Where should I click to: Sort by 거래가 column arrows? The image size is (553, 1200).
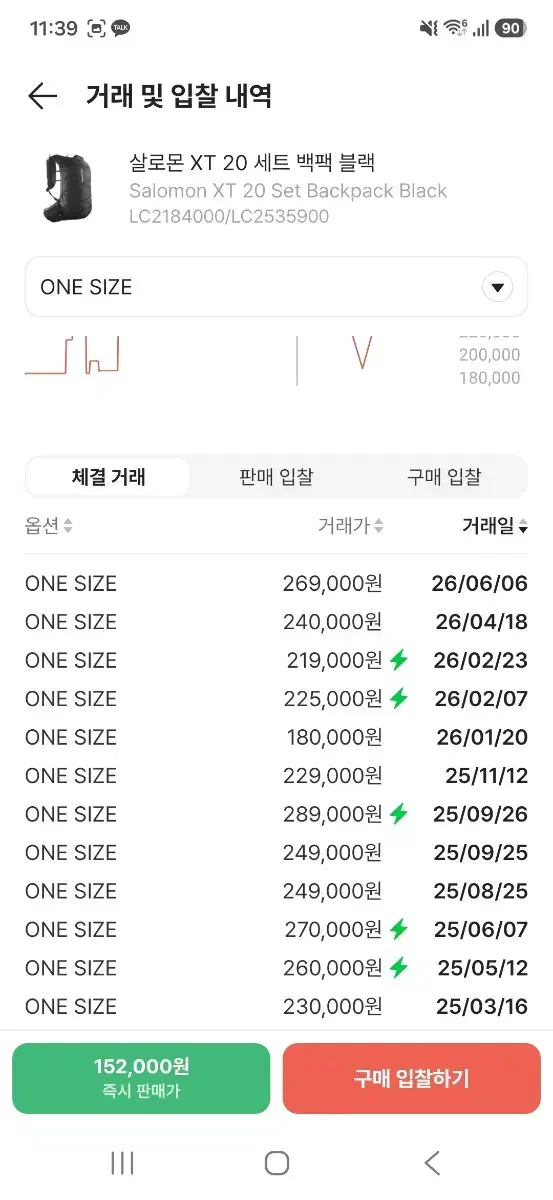pos(378,526)
